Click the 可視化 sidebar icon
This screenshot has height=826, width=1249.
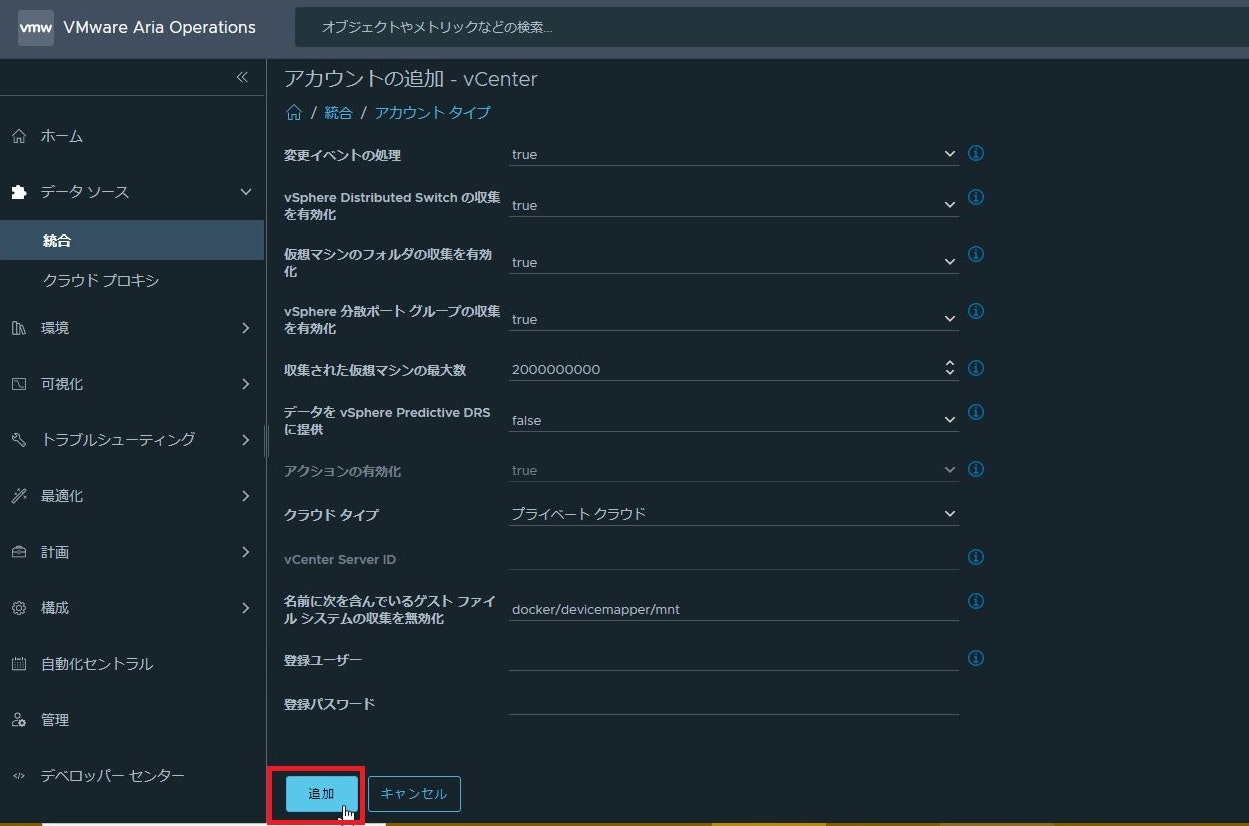[x=19, y=384]
